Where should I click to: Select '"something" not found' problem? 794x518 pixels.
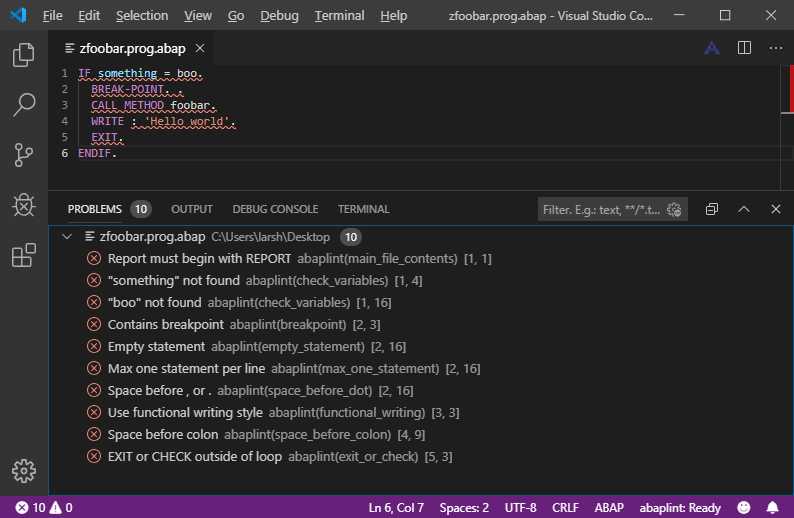[421, 281]
